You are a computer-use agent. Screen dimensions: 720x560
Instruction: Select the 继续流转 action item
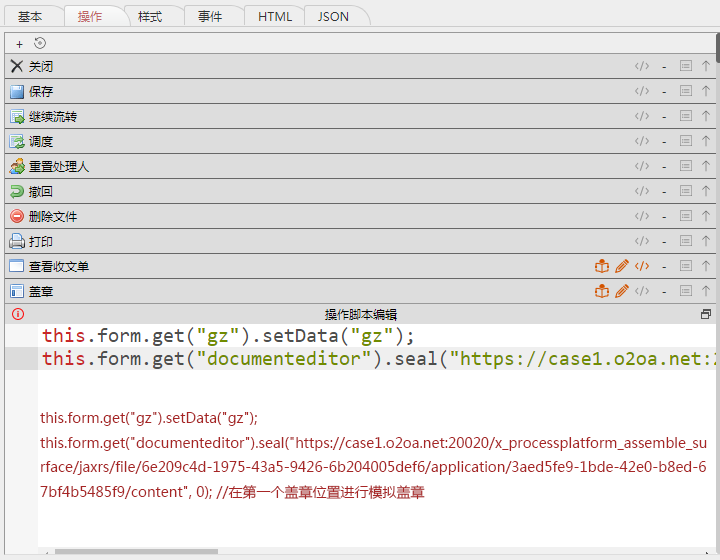pos(53,116)
